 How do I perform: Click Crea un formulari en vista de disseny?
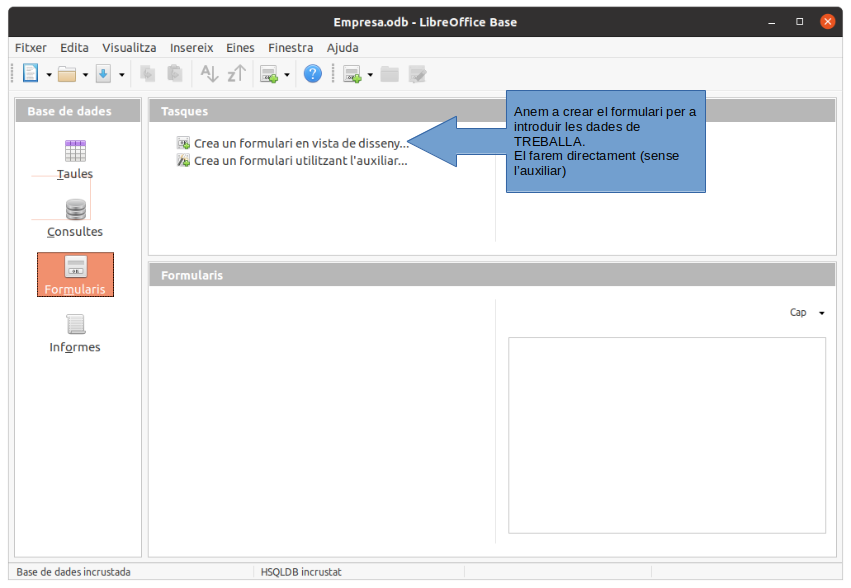(x=301, y=143)
